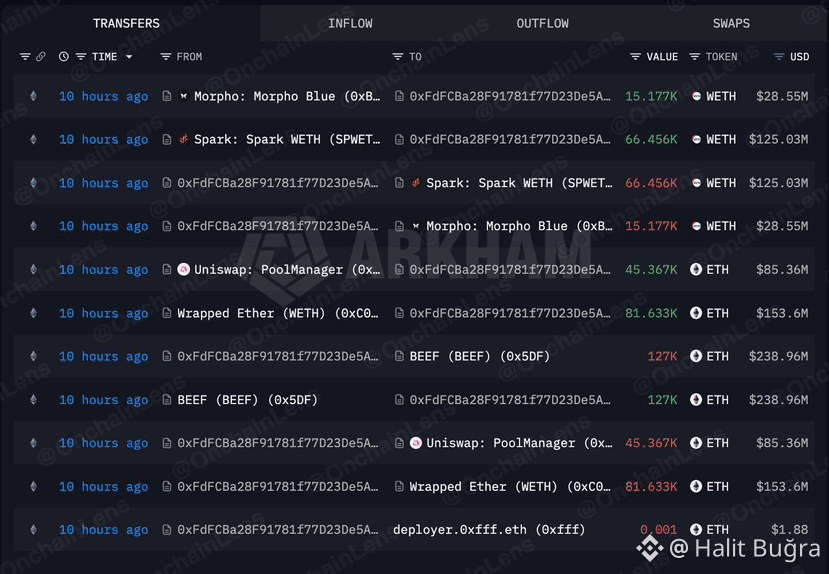Click Uniswap logo icon in green 45.367K row
The image size is (829, 574).
click(183, 270)
